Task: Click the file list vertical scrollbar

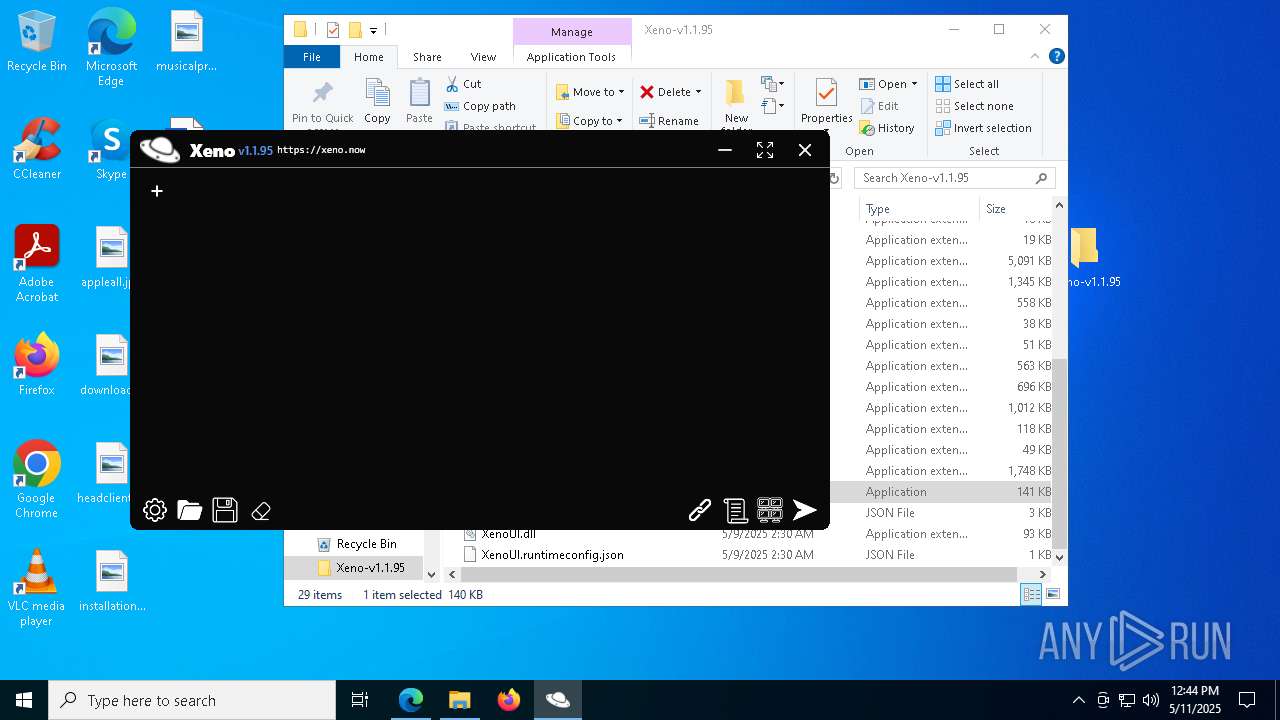Action: tap(1060, 455)
